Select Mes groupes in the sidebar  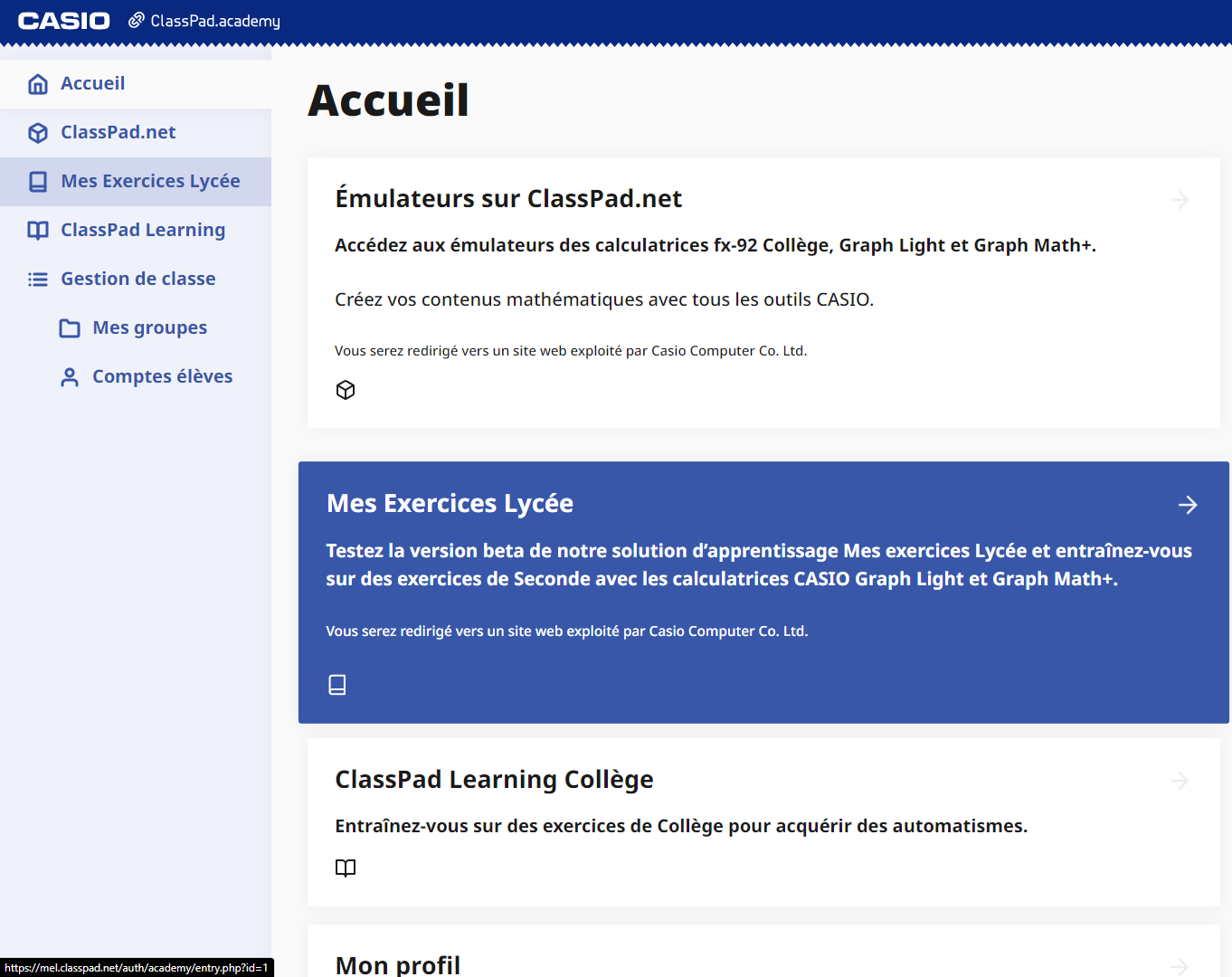point(149,327)
